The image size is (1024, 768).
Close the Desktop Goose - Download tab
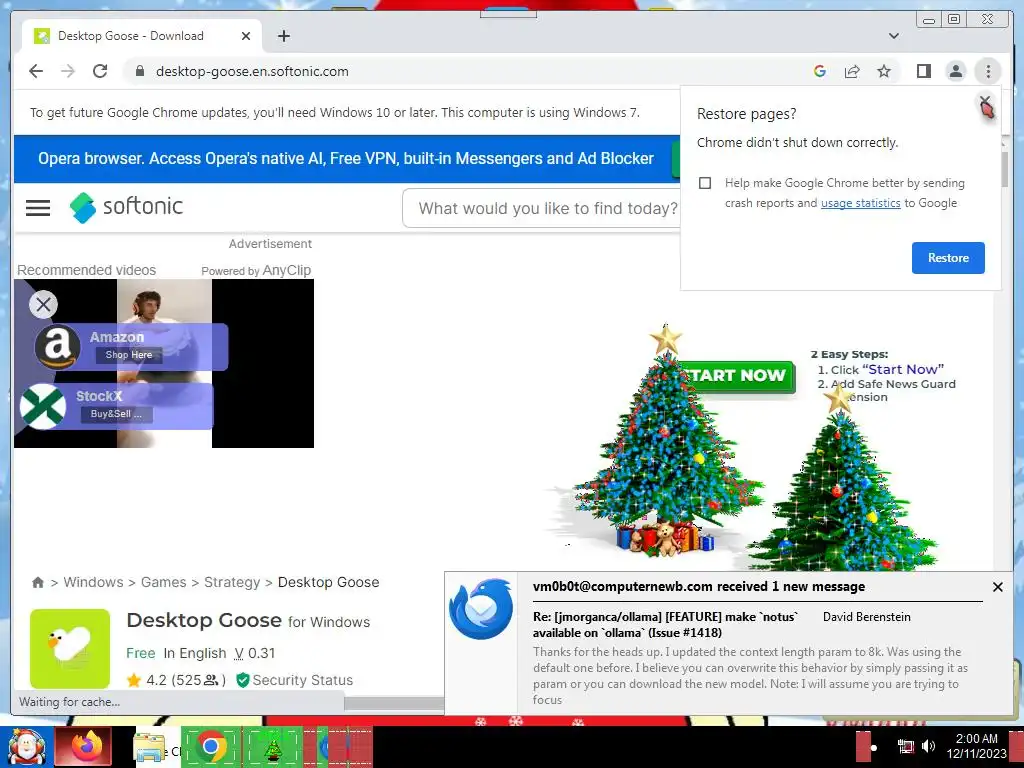click(x=246, y=36)
